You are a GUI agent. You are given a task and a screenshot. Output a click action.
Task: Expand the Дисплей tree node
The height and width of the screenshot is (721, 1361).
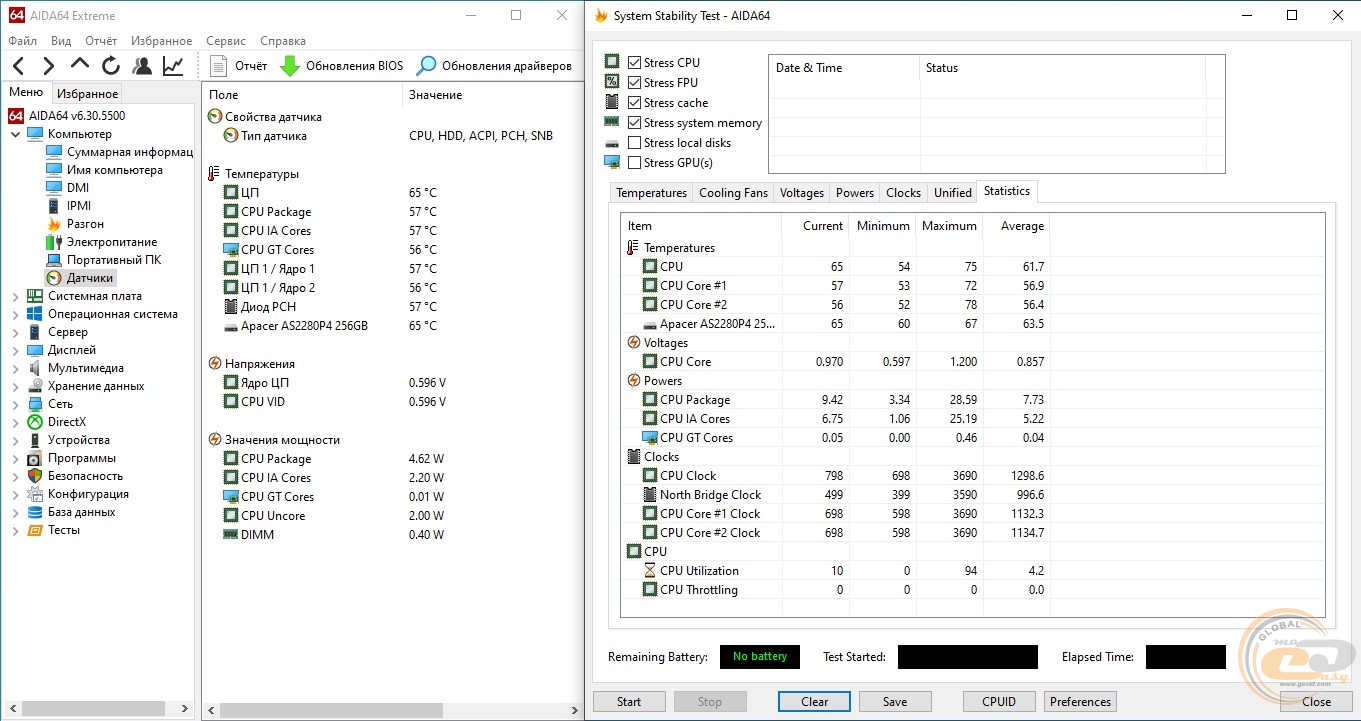[16, 350]
